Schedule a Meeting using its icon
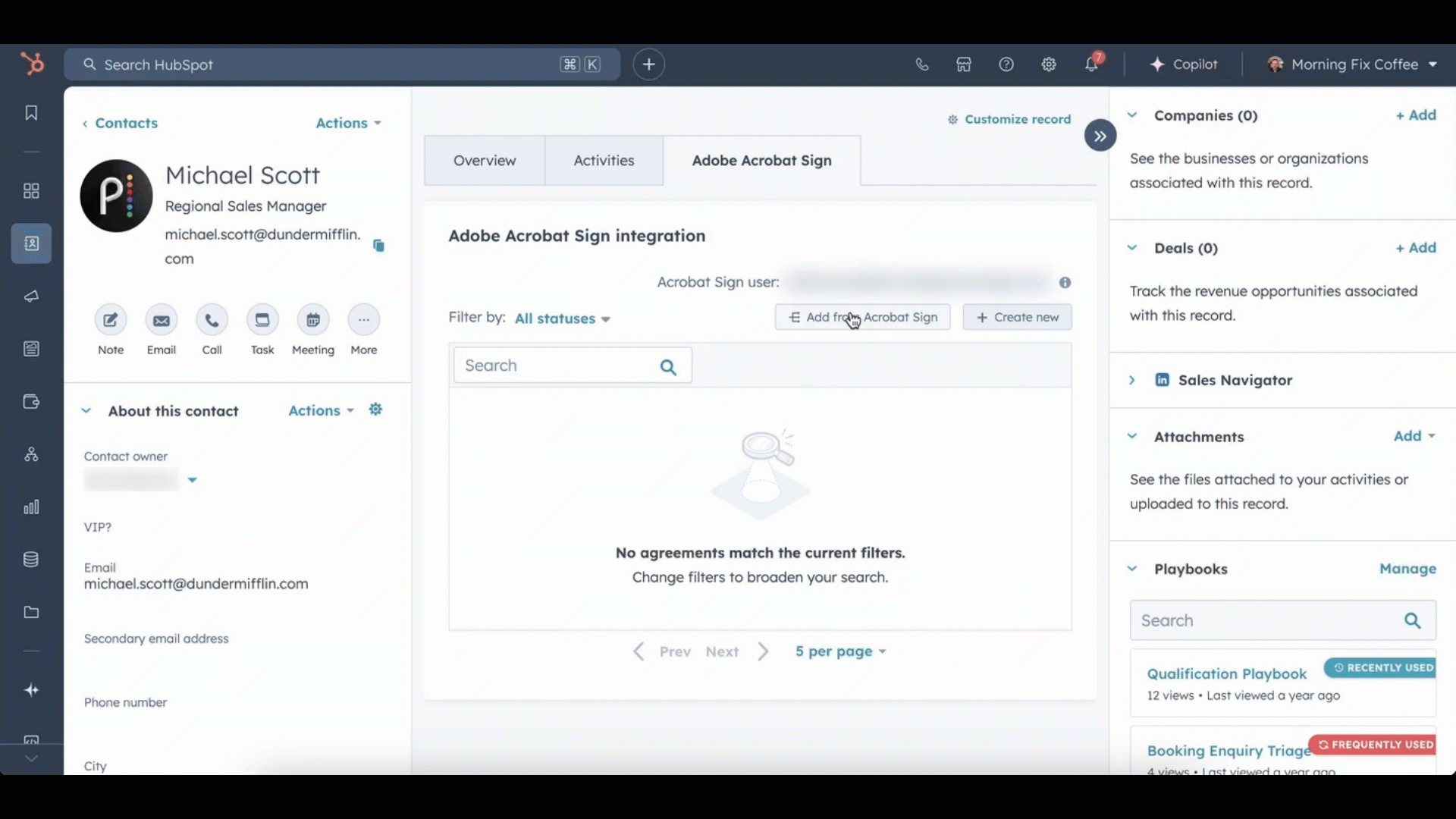Image resolution: width=1456 pixels, height=819 pixels. click(x=313, y=320)
